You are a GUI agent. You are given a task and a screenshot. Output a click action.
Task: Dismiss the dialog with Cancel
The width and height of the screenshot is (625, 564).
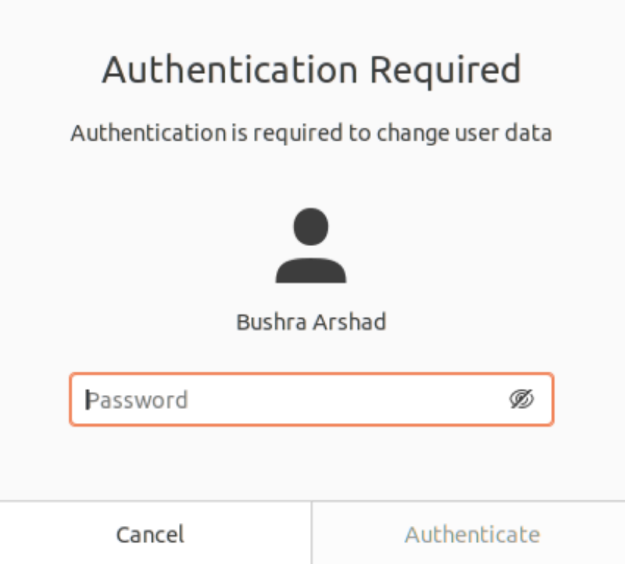[x=150, y=534]
